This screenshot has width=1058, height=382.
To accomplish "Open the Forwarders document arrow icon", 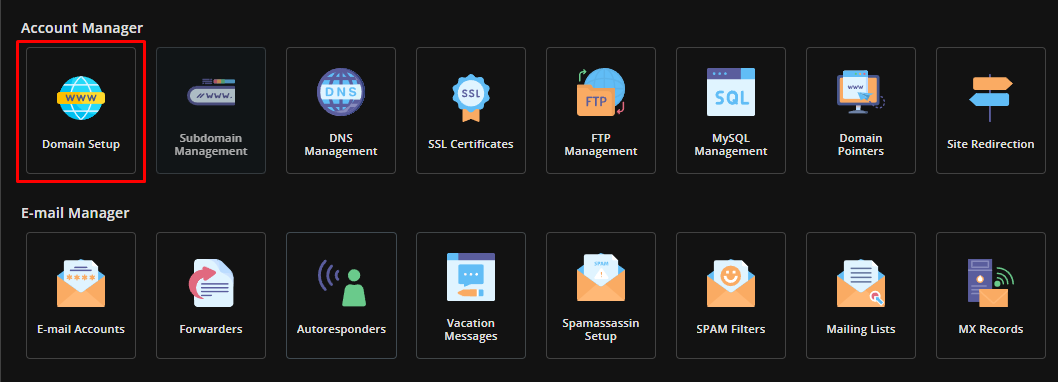I will [211, 283].
